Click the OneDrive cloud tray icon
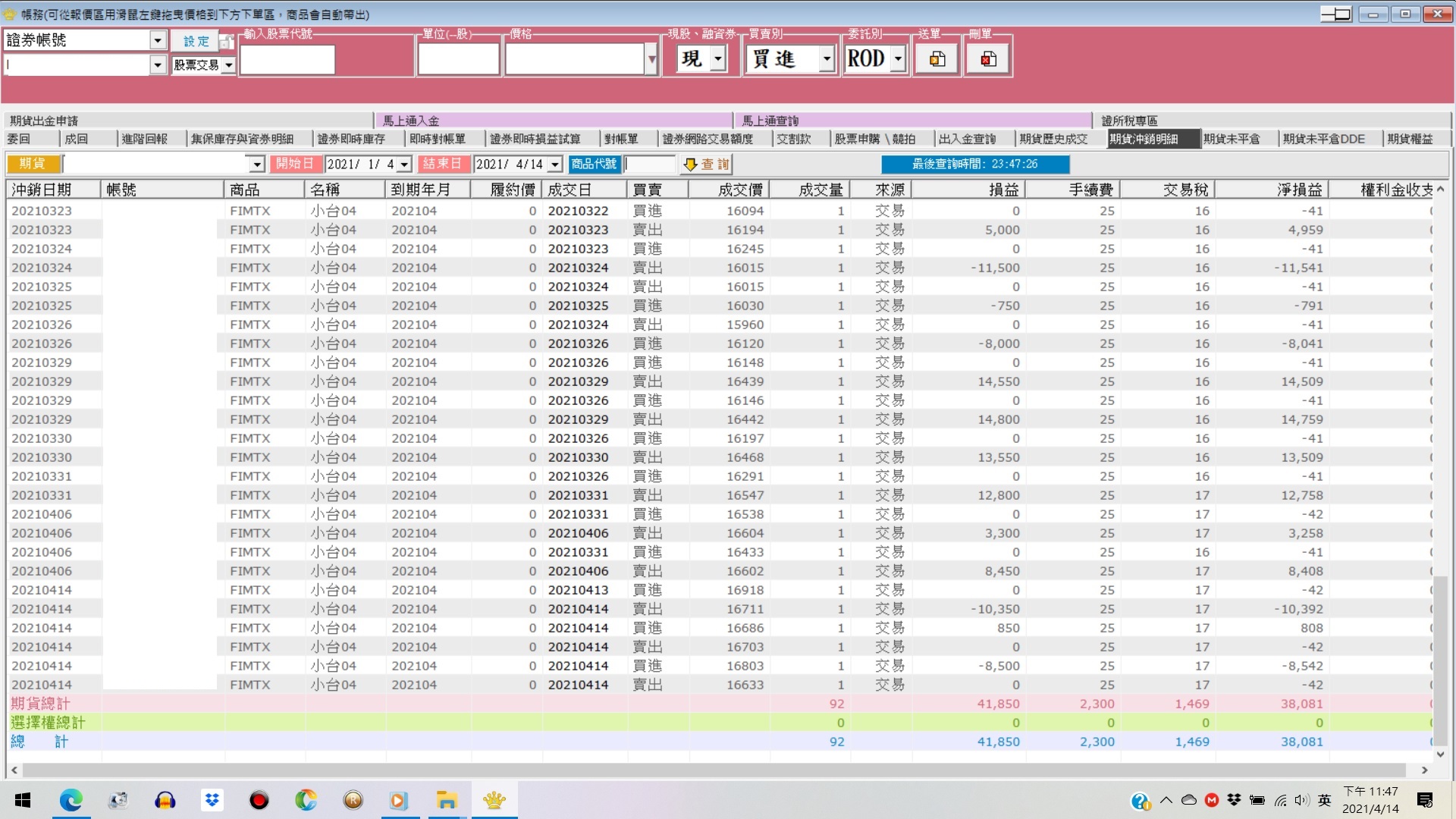This screenshot has height=819, width=1456. (x=1189, y=800)
